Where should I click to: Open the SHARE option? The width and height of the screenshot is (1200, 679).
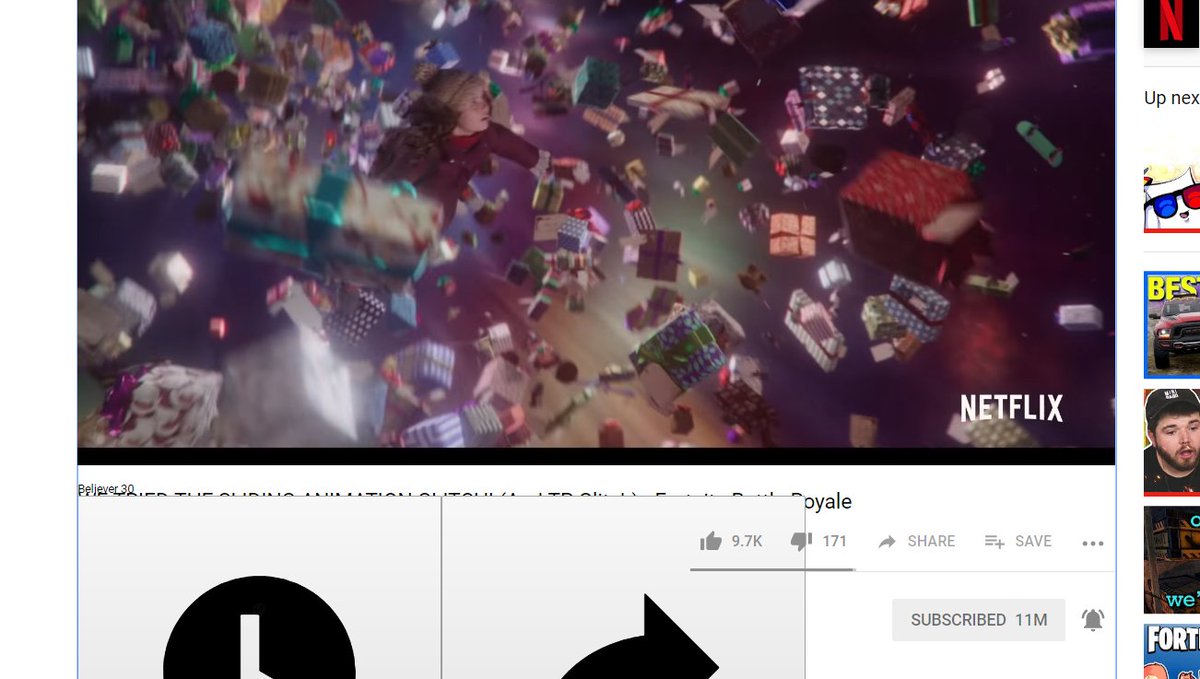pyautogui.click(x=916, y=541)
